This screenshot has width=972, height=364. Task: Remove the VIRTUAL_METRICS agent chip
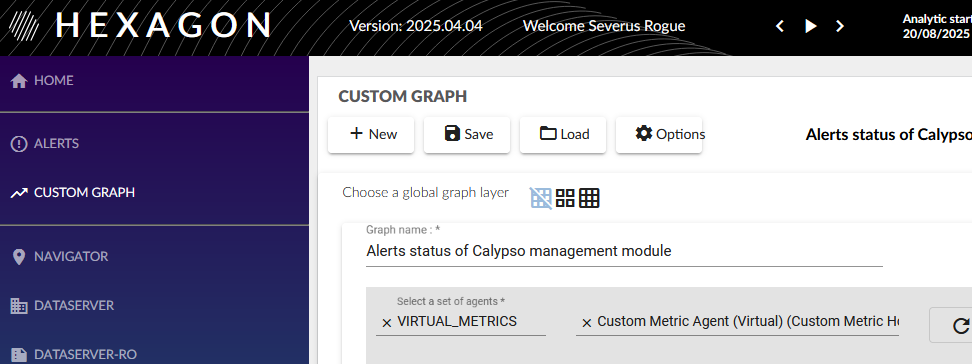click(386, 322)
